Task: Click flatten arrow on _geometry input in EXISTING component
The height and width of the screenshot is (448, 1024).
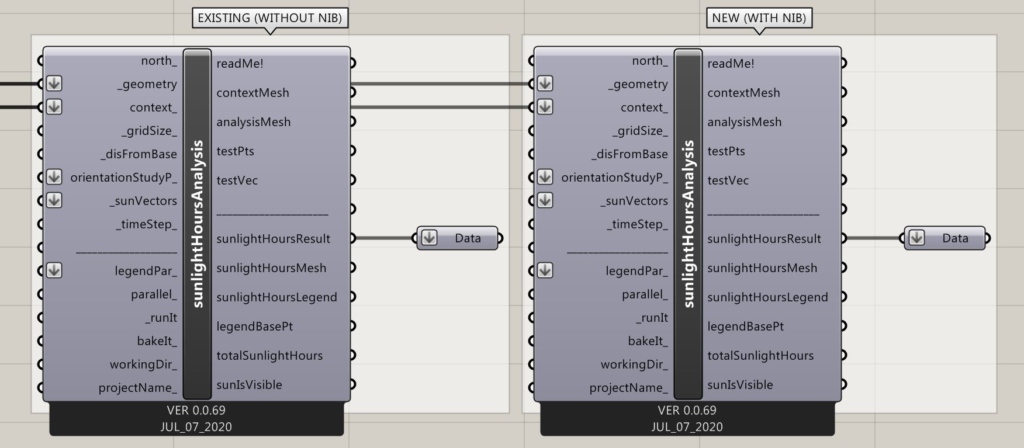Action: pyautogui.click(x=54, y=84)
